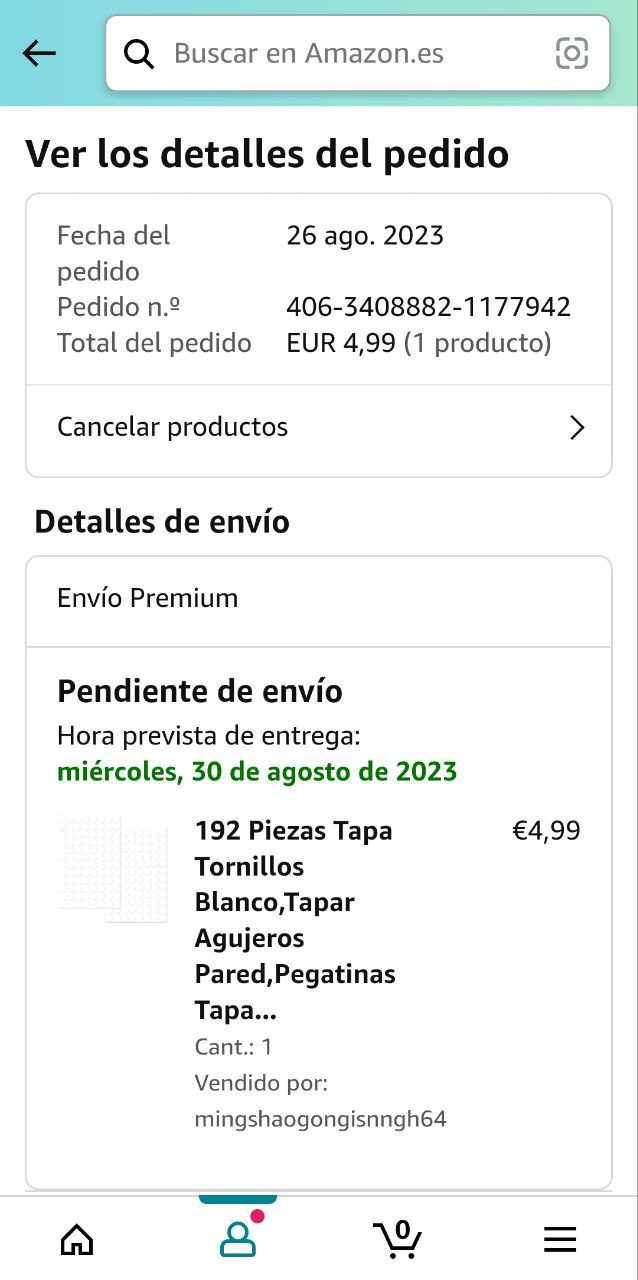The height and width of the screenshot is (1280, 638).
Task: Select the Cancelar productos text
Action: pos(172,427)
